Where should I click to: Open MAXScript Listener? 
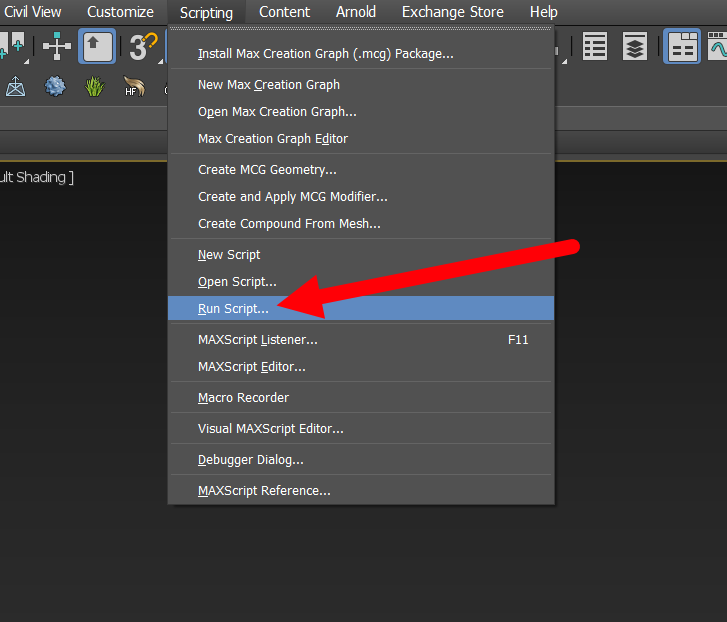coord(361,340)
